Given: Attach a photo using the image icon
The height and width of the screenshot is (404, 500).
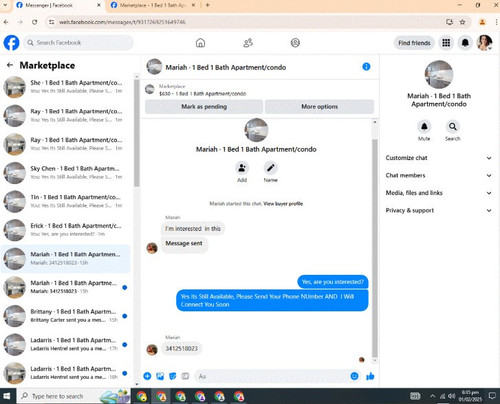Looking at the screenshot, I should pyautogui.click(x=160, y=376).
